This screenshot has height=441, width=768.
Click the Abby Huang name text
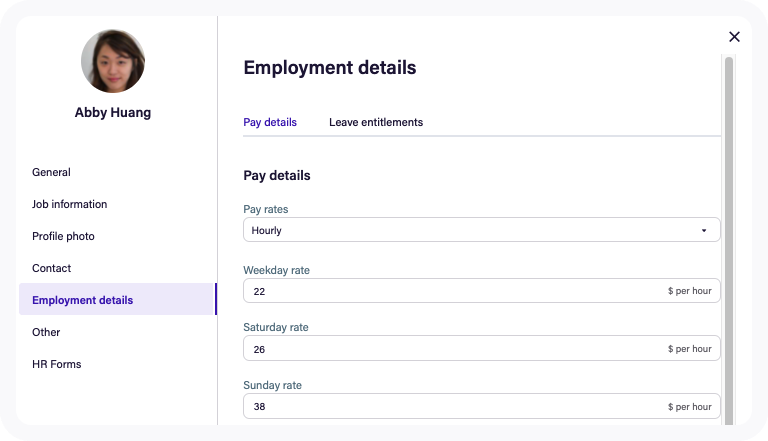coord(113,113)
